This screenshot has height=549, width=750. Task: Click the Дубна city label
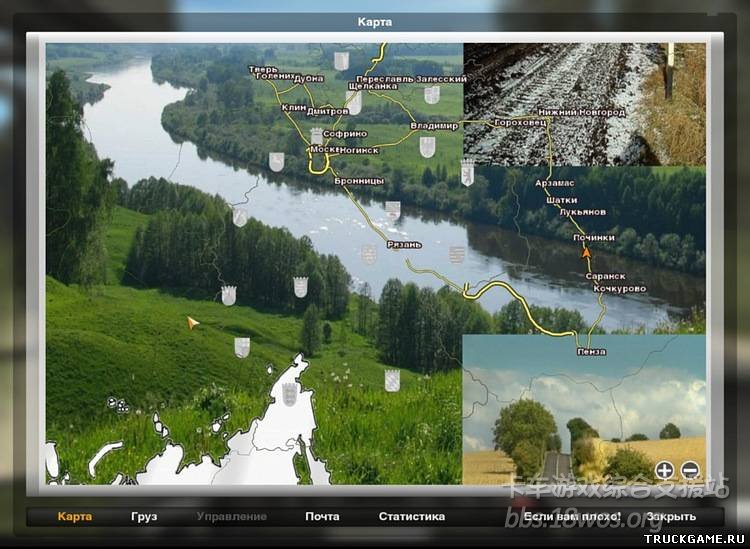tap(309, 78)
